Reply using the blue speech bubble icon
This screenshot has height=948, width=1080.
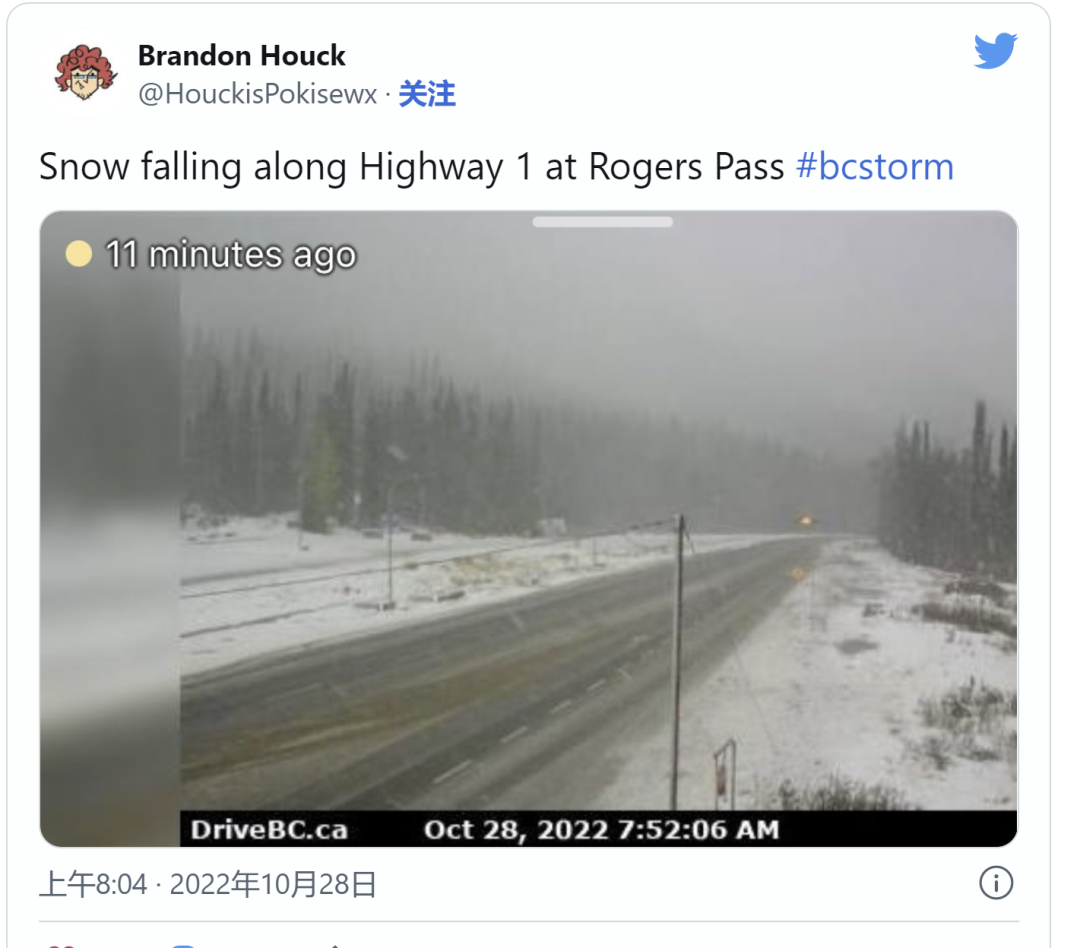(x=183, y=945)
